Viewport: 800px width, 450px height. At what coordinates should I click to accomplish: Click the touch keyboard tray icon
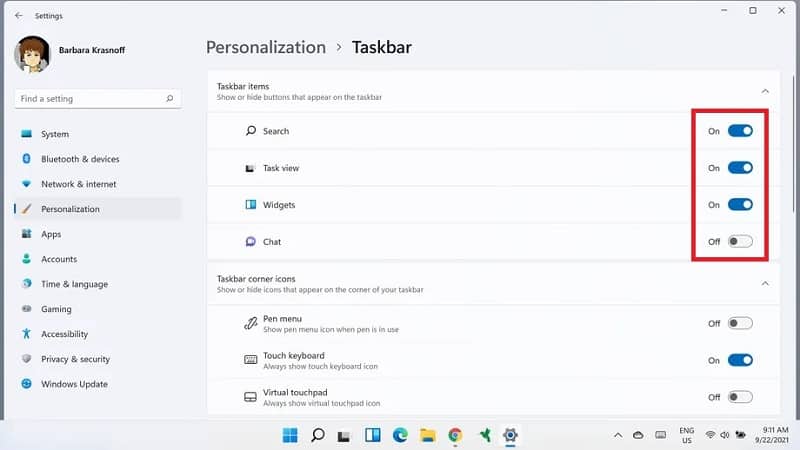point(661,435)
